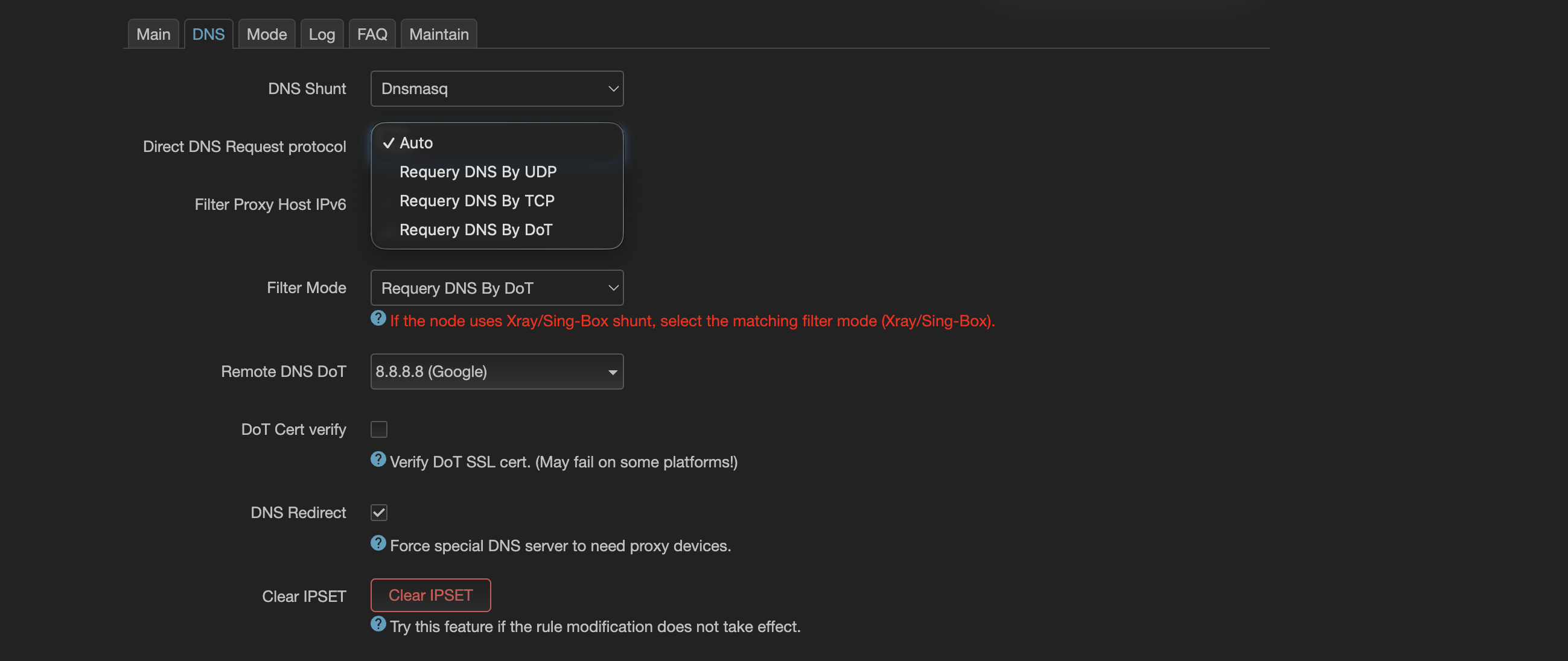Pick Requery DNS By DoT in open list
Viewport: 1568px width, 661px height.
point(476,230)
